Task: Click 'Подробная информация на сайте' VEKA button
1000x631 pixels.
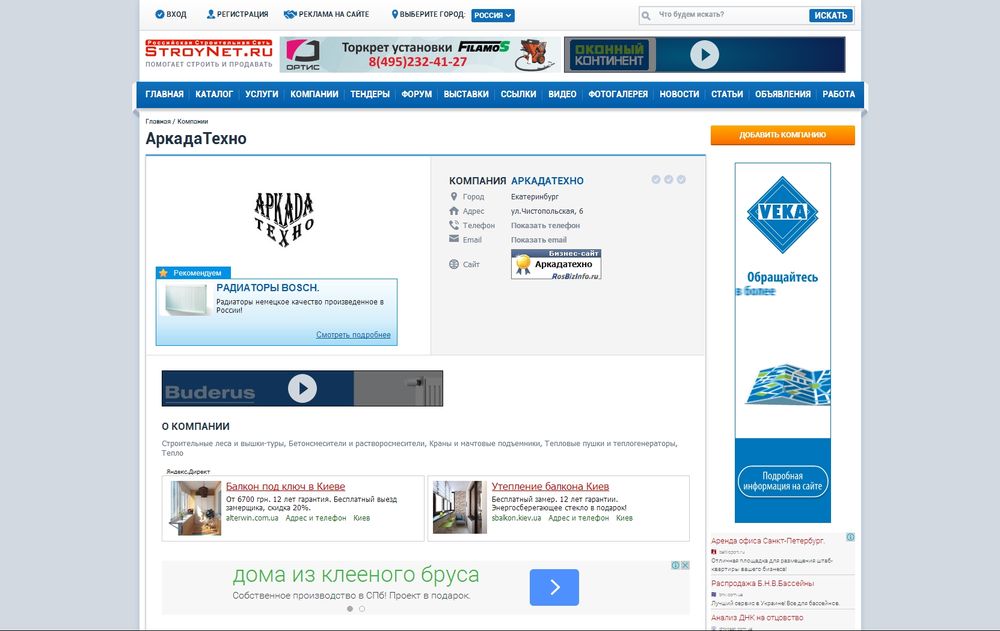Action: [783, 481]
